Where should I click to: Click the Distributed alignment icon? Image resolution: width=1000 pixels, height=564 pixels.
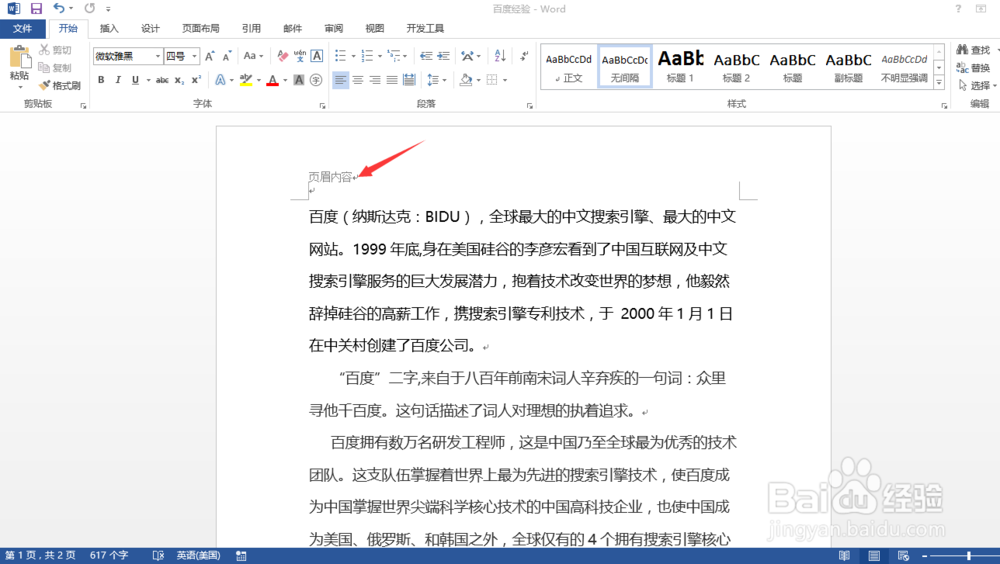point(409,80)
